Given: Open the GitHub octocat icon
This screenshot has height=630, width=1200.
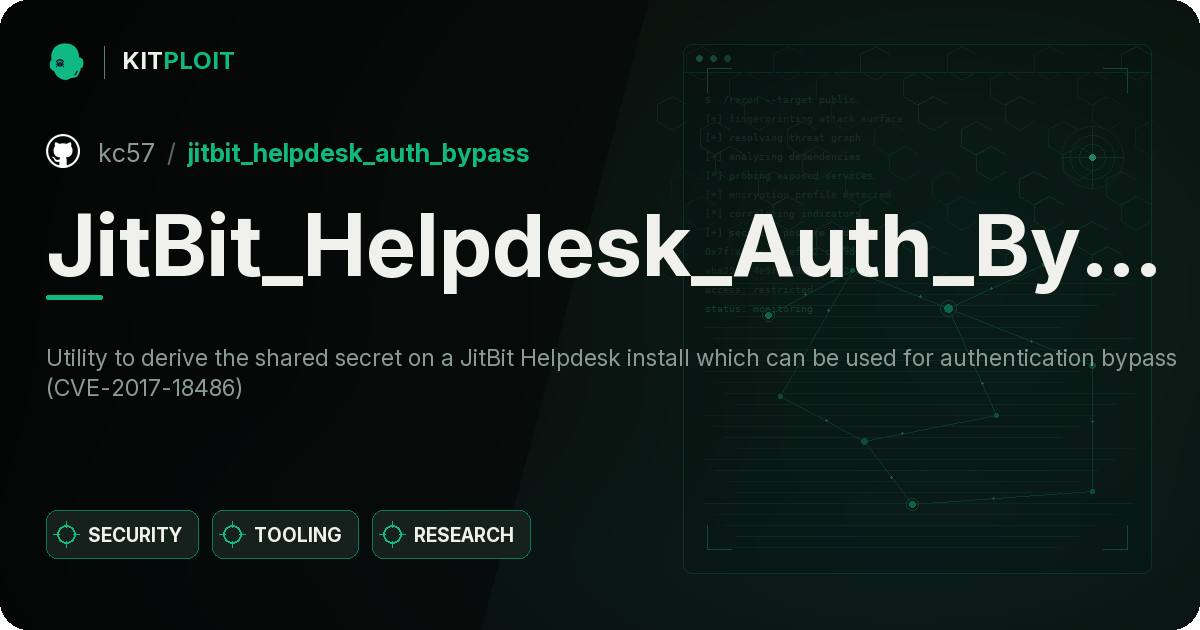Looking at the screenshot, I should point(63,152).
